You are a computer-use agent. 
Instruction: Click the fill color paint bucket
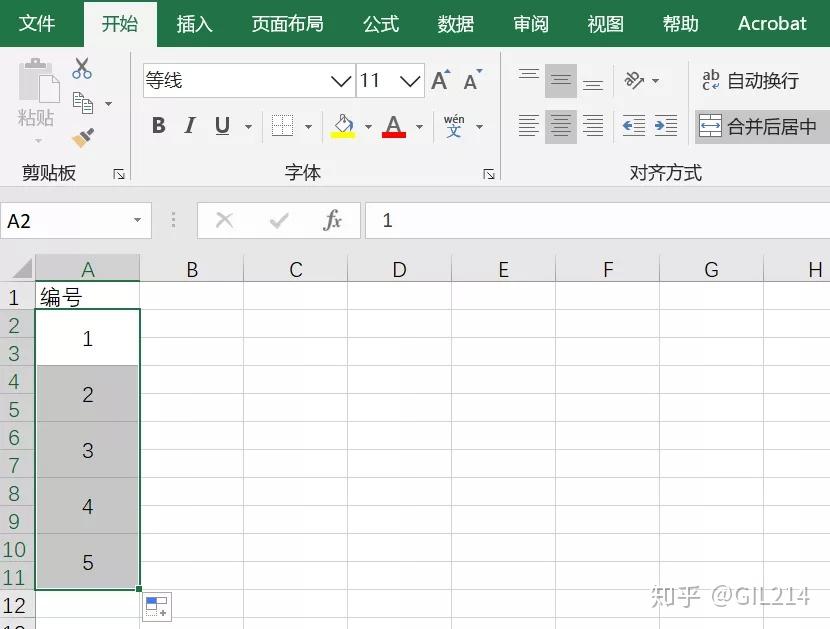coord(343,126)
